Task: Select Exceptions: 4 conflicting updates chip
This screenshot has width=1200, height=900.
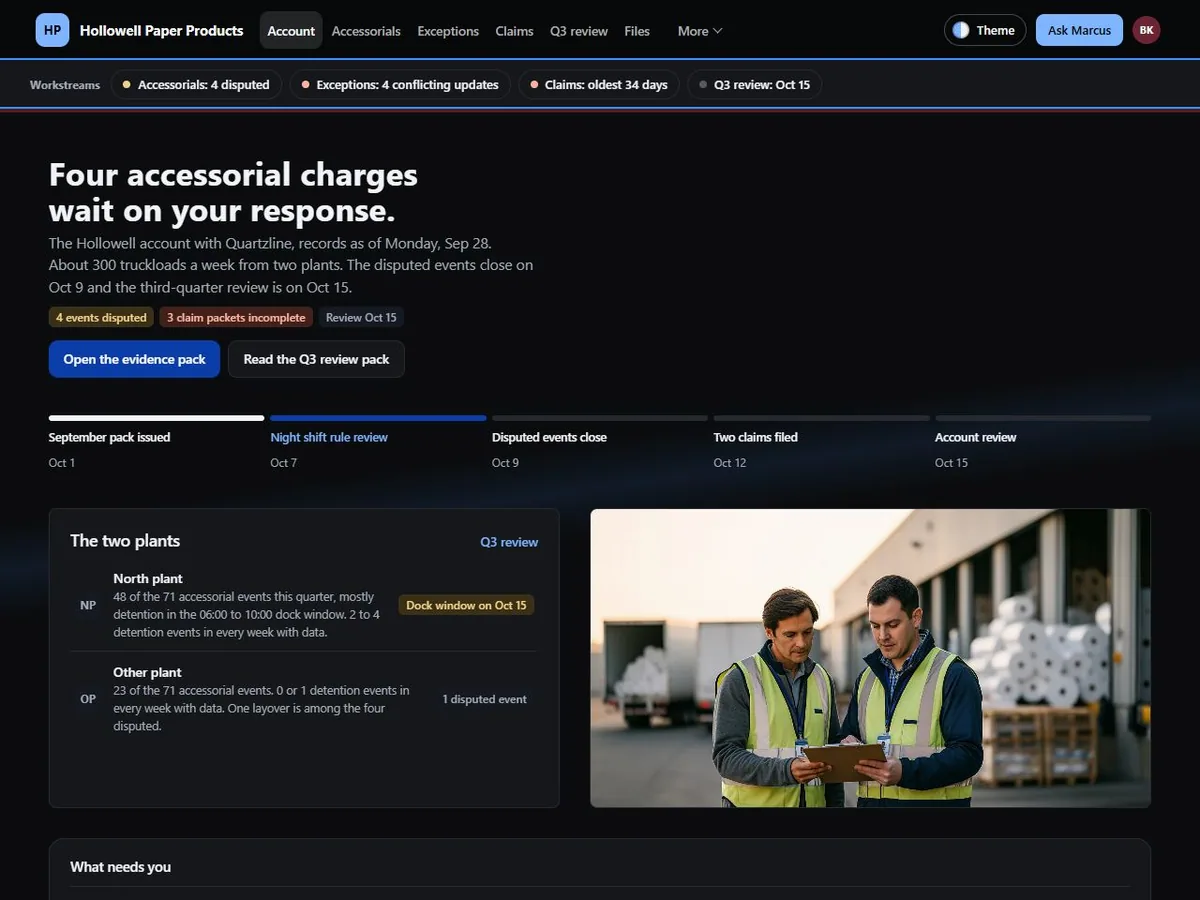Action: point(400,85)
